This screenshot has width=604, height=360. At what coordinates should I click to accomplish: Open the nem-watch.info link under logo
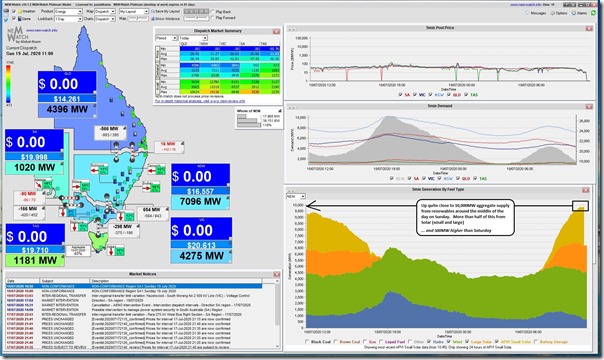coord(42,30)
